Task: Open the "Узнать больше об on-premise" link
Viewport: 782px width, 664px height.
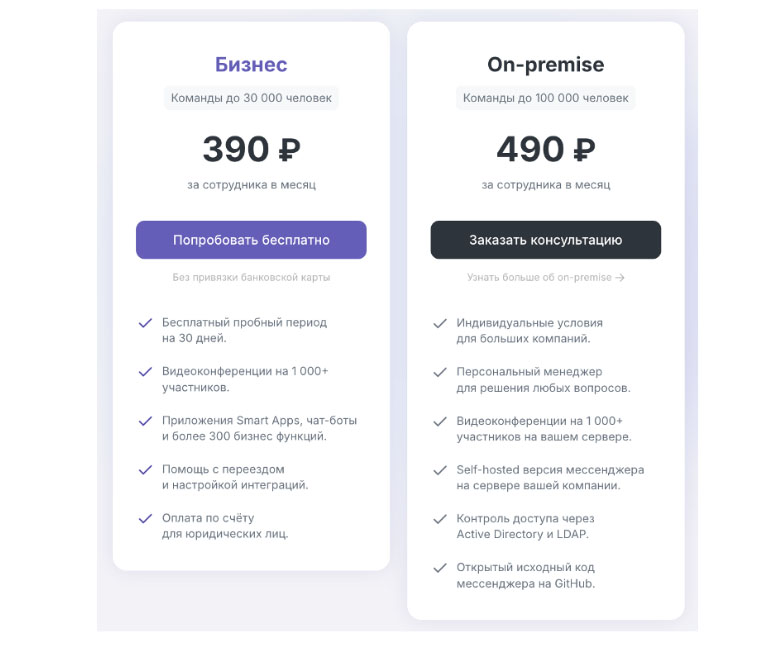Action: (545, 278)
